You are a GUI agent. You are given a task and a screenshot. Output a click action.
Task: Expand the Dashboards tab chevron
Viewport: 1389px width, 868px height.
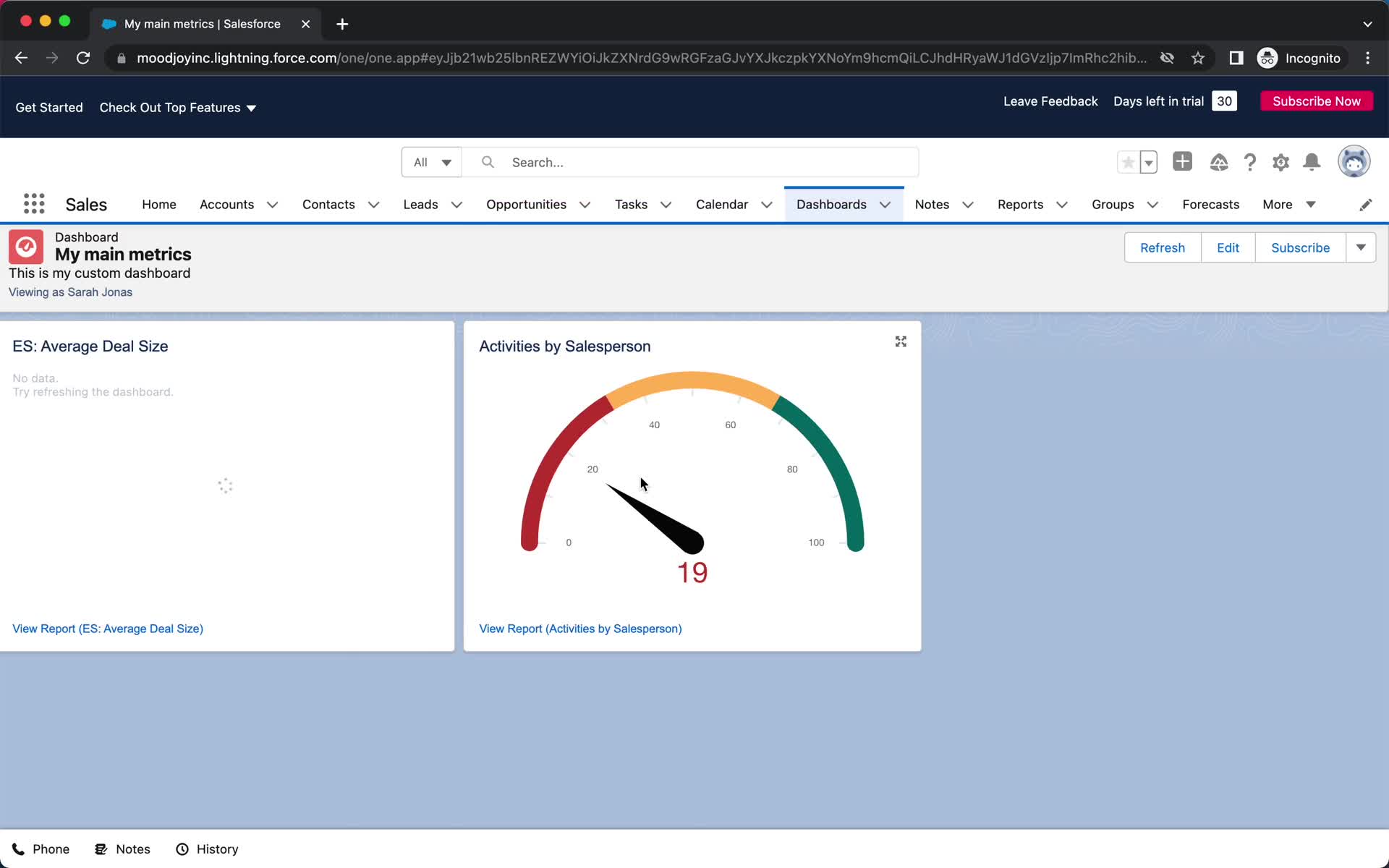click(885, 205)
